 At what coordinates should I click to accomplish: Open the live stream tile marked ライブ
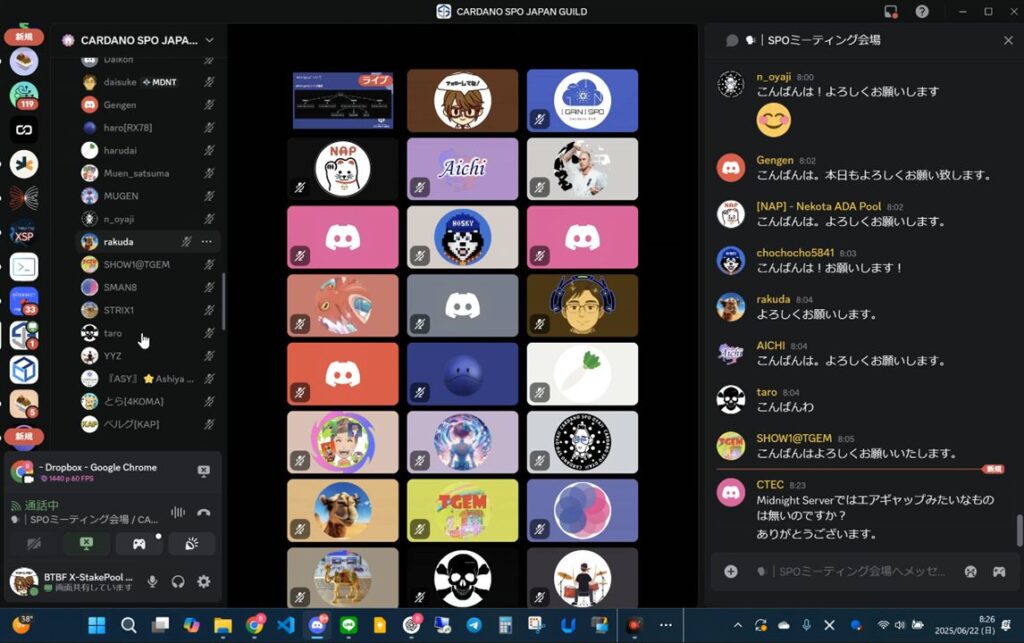343,101
